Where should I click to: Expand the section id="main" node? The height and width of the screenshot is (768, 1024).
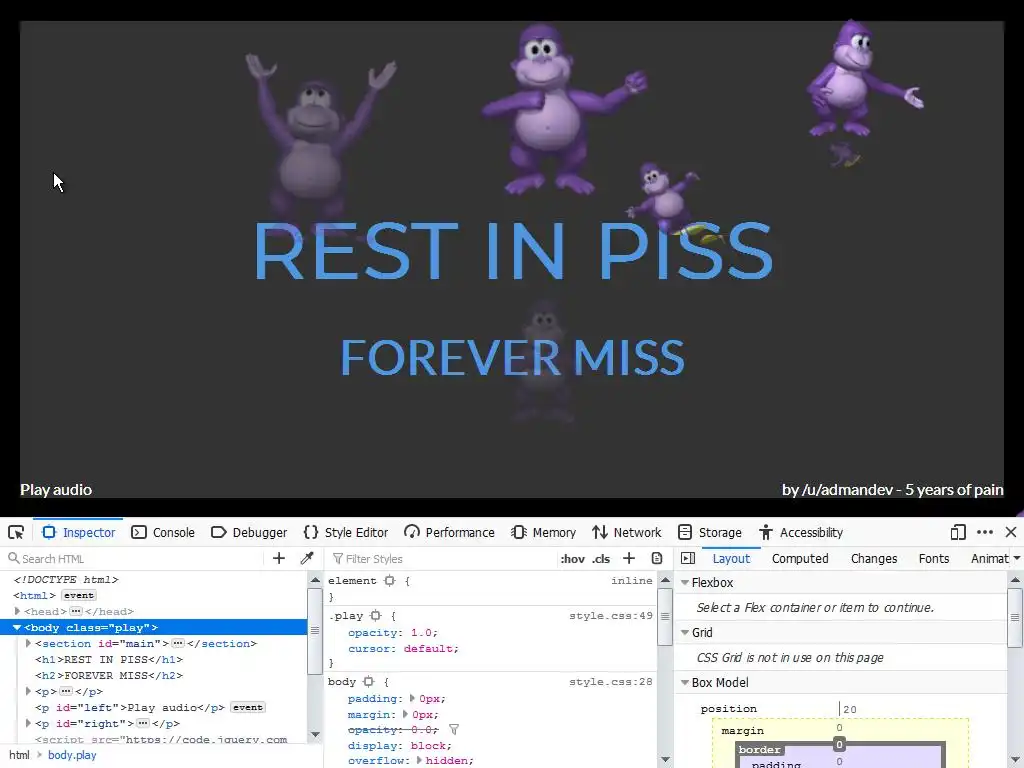pyautogui.click(x=28, y=643)
